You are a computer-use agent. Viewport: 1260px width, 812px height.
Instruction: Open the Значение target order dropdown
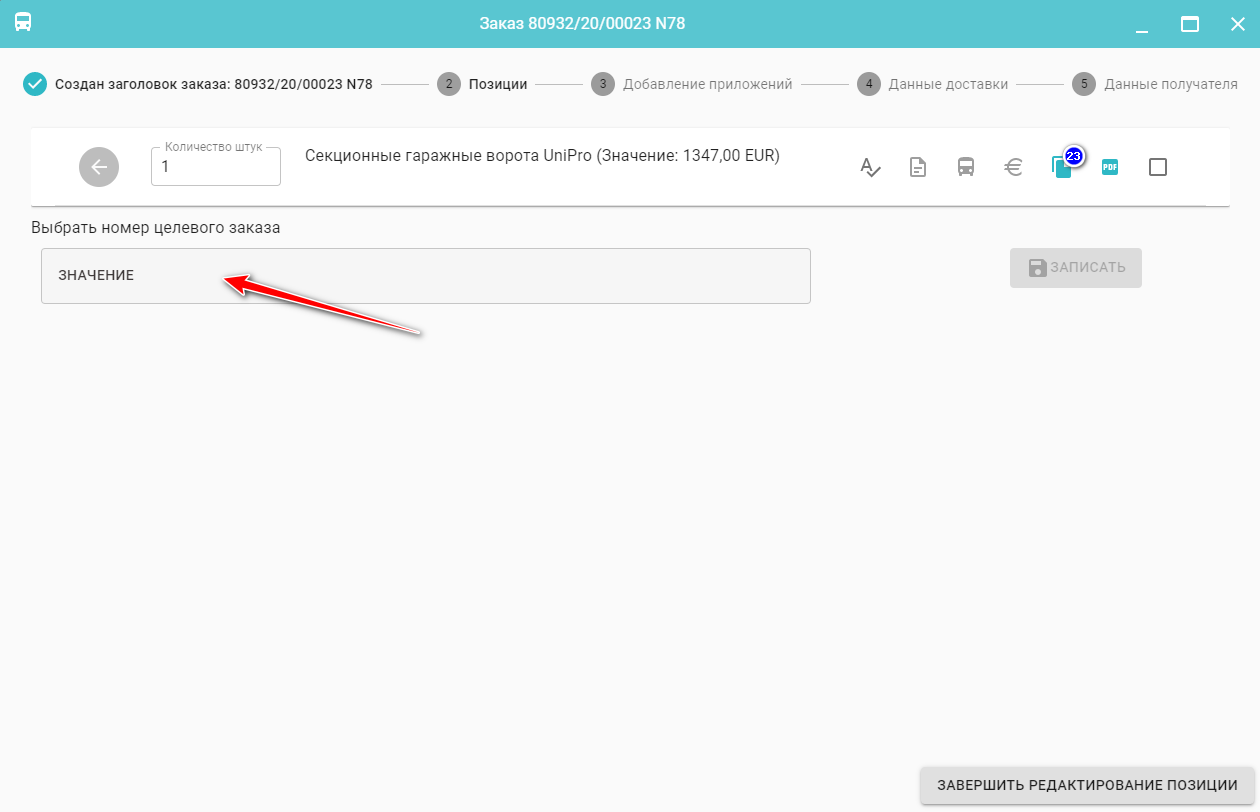pos(425,276)
